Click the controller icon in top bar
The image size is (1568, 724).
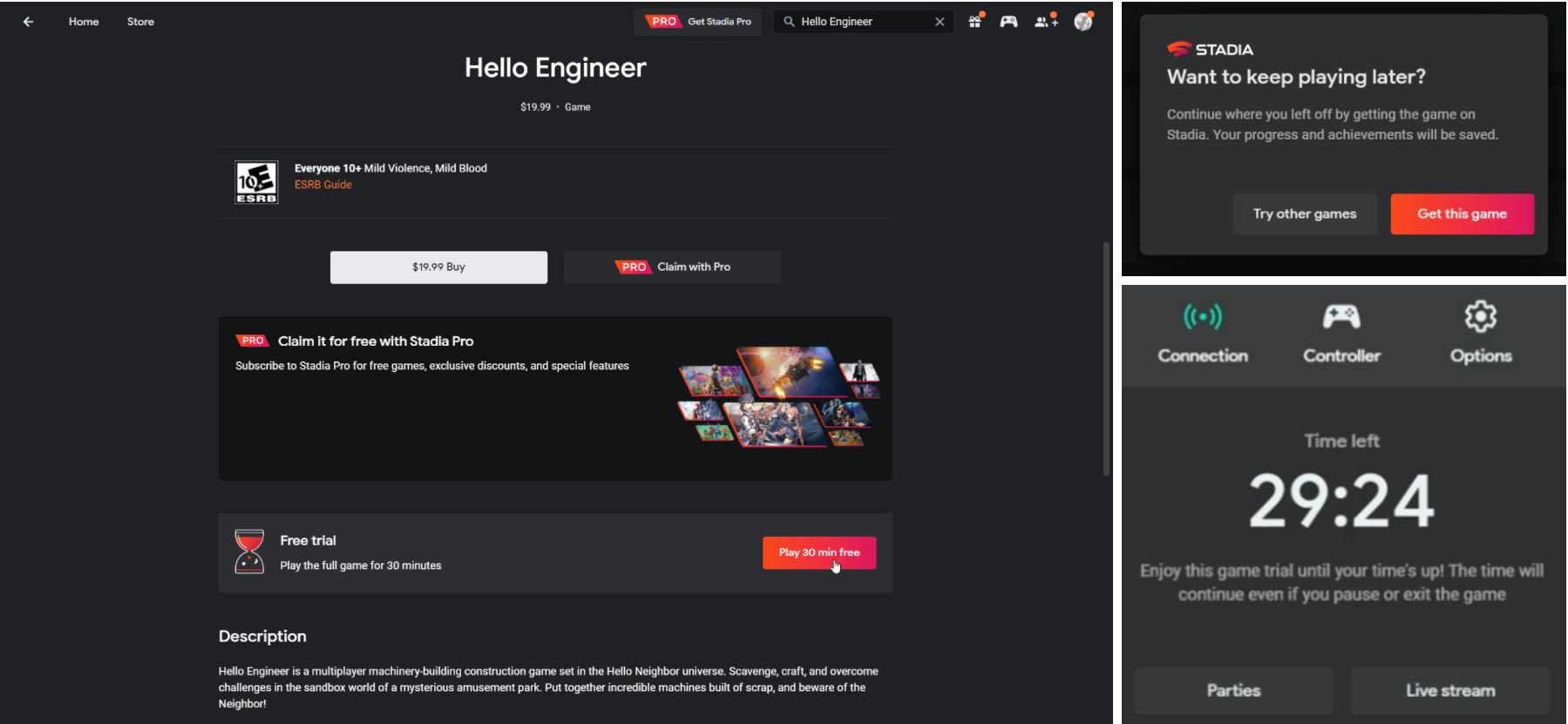click(1008, 22)
